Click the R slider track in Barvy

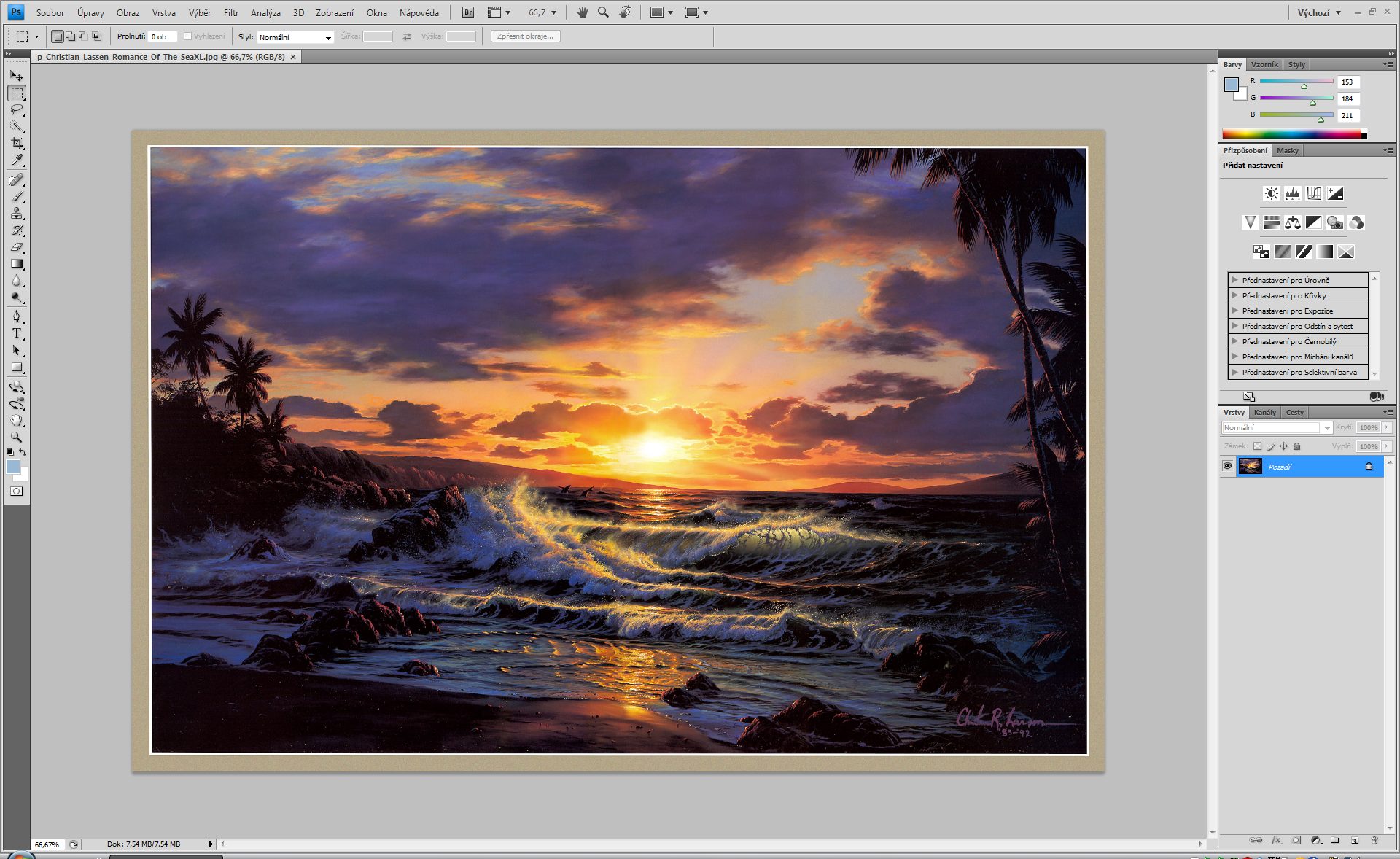pos(1296,81)
